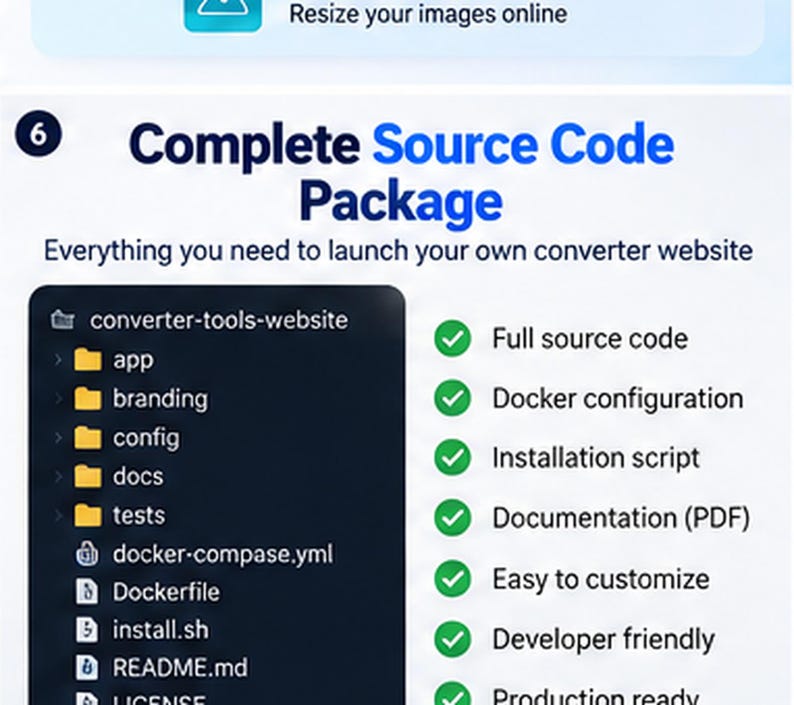Expand the app folder chevron
The height and width of the screenshot is (705, 794).
(58, 360)
